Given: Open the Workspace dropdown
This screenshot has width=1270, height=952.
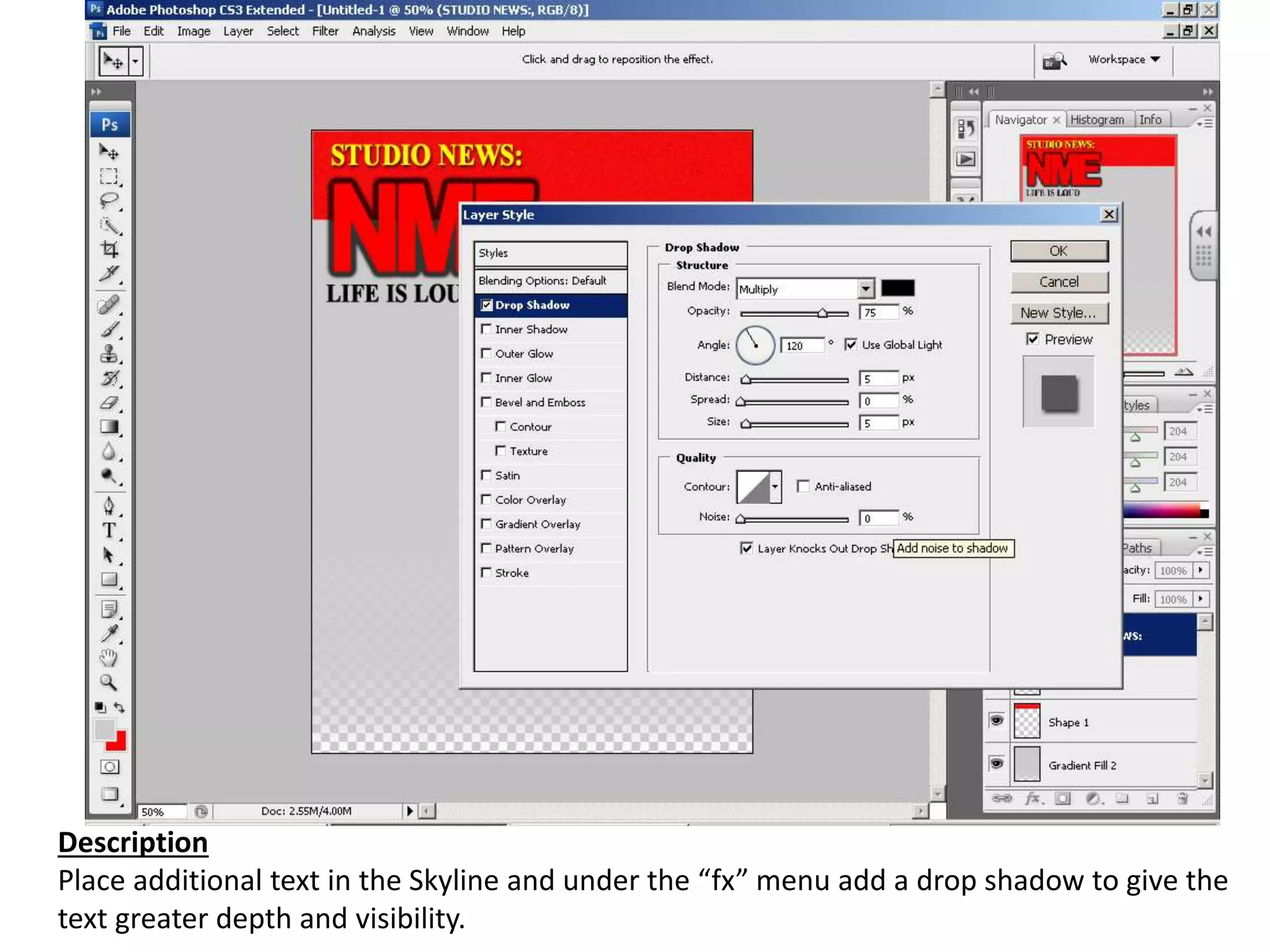Looking at the screenshot, I should [x=1124, y=59].
